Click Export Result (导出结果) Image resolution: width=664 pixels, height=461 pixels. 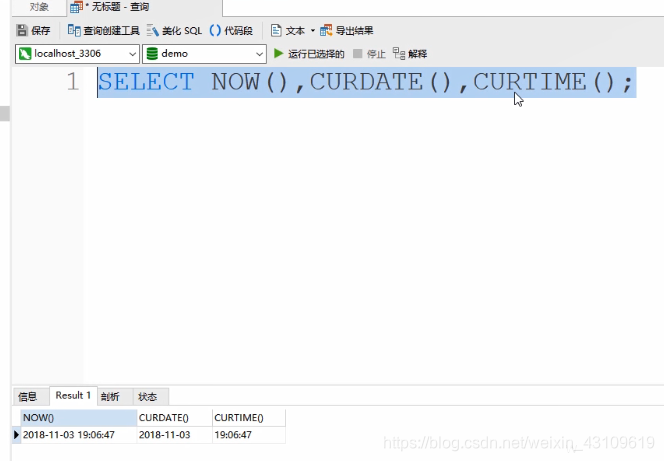(347, 30)
